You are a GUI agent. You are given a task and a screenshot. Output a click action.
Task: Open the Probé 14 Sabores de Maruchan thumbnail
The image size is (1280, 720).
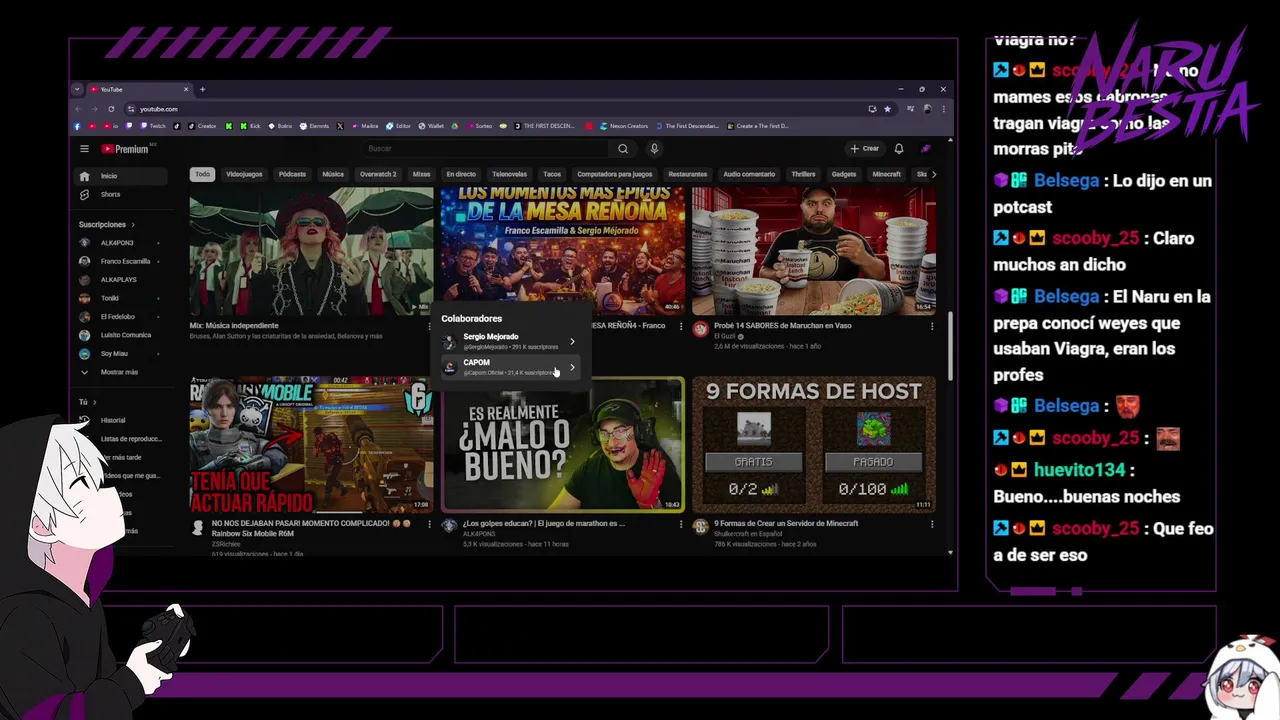pyautogui.click(x=814, y=251)
